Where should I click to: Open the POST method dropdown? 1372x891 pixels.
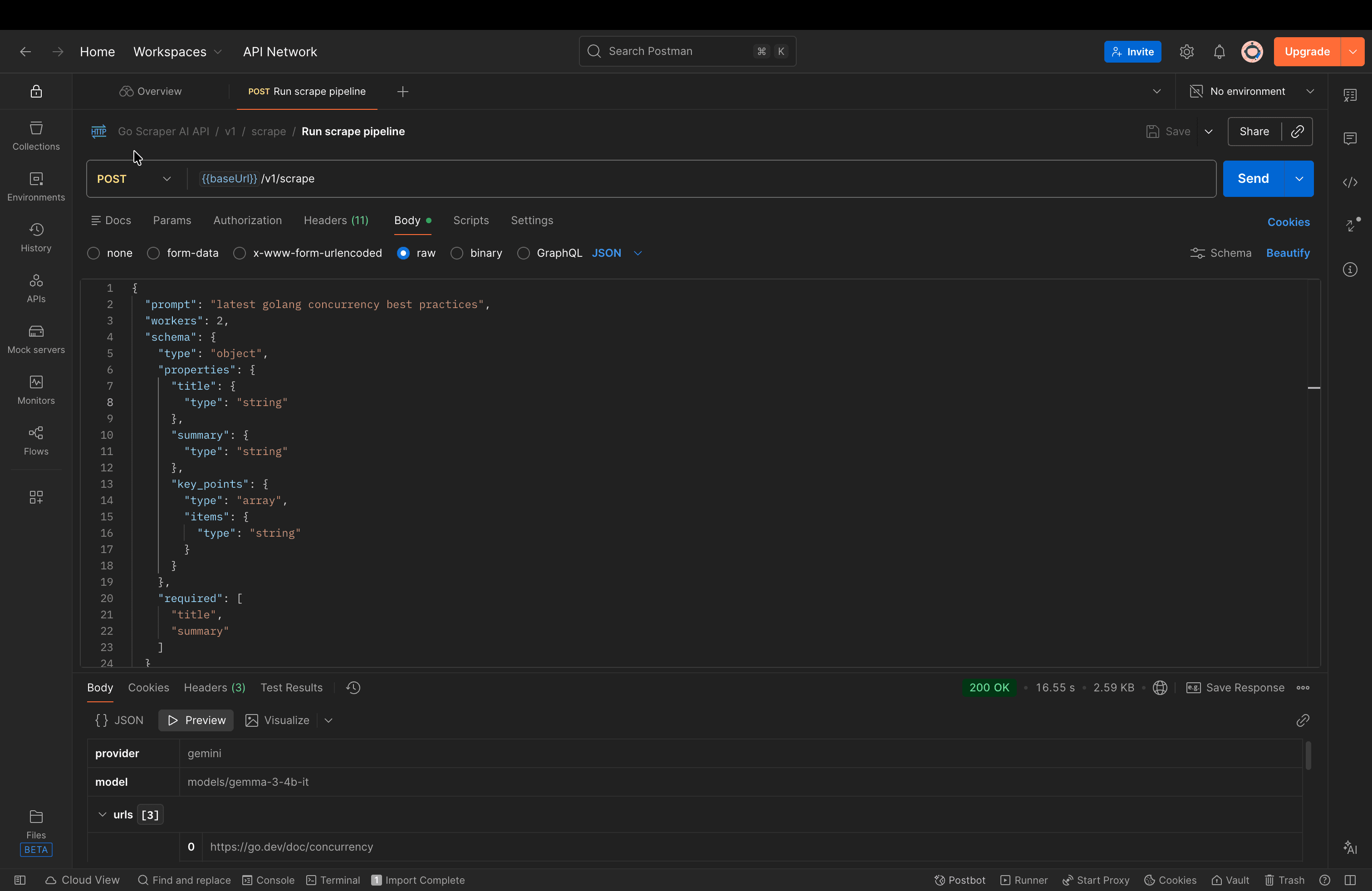[x=134, y=179]
